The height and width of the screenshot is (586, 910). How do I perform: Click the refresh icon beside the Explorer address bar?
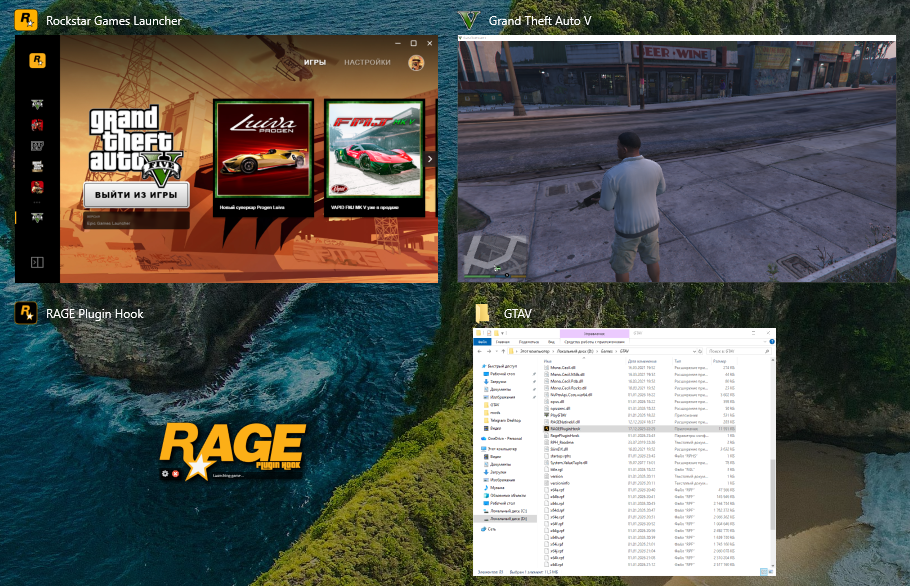(x=700, y=351)
